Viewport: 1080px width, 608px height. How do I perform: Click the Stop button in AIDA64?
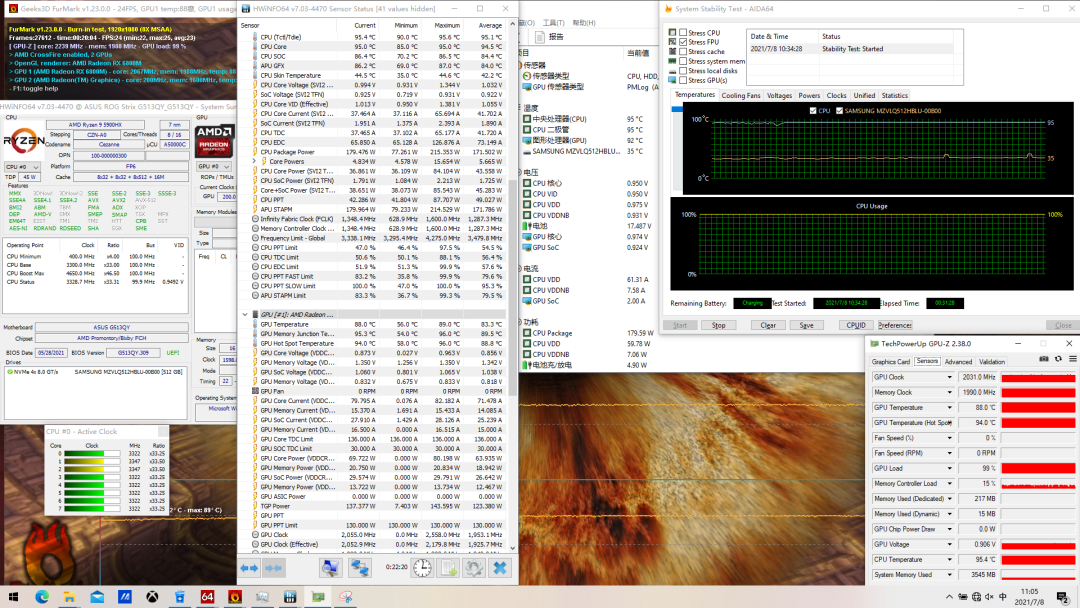718,325
